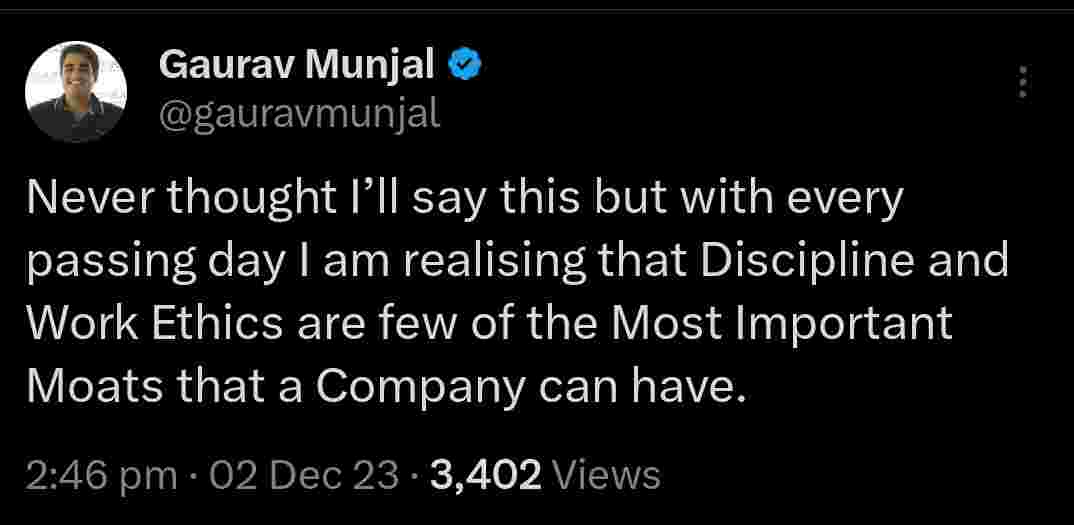Screen dimensions: 1074x525
Task: Click the blue verified badge
Action: pos(465,65)
